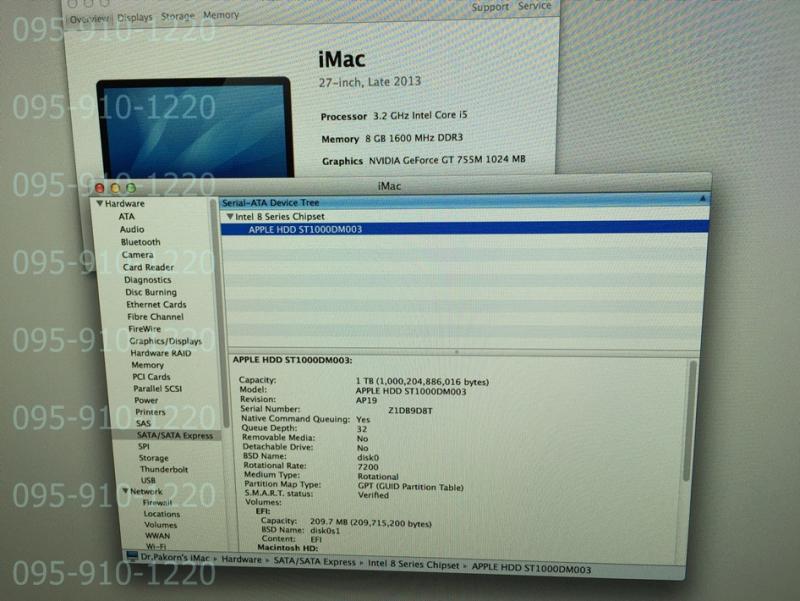The height and width of the screenshot is (601, 800).
Task: Open the Storage tab in About This Mac
Action: 178,16
